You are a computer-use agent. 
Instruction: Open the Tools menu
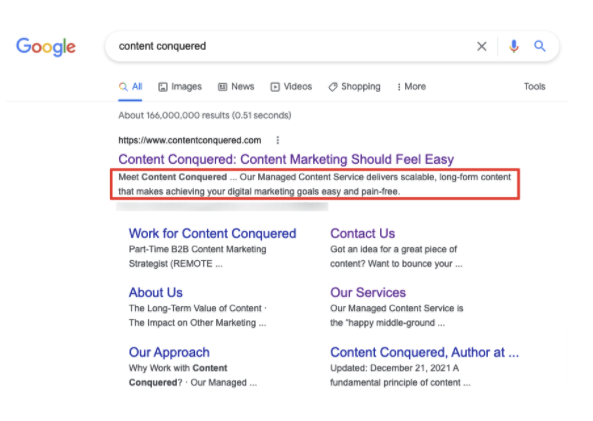[x=534, y=87]
